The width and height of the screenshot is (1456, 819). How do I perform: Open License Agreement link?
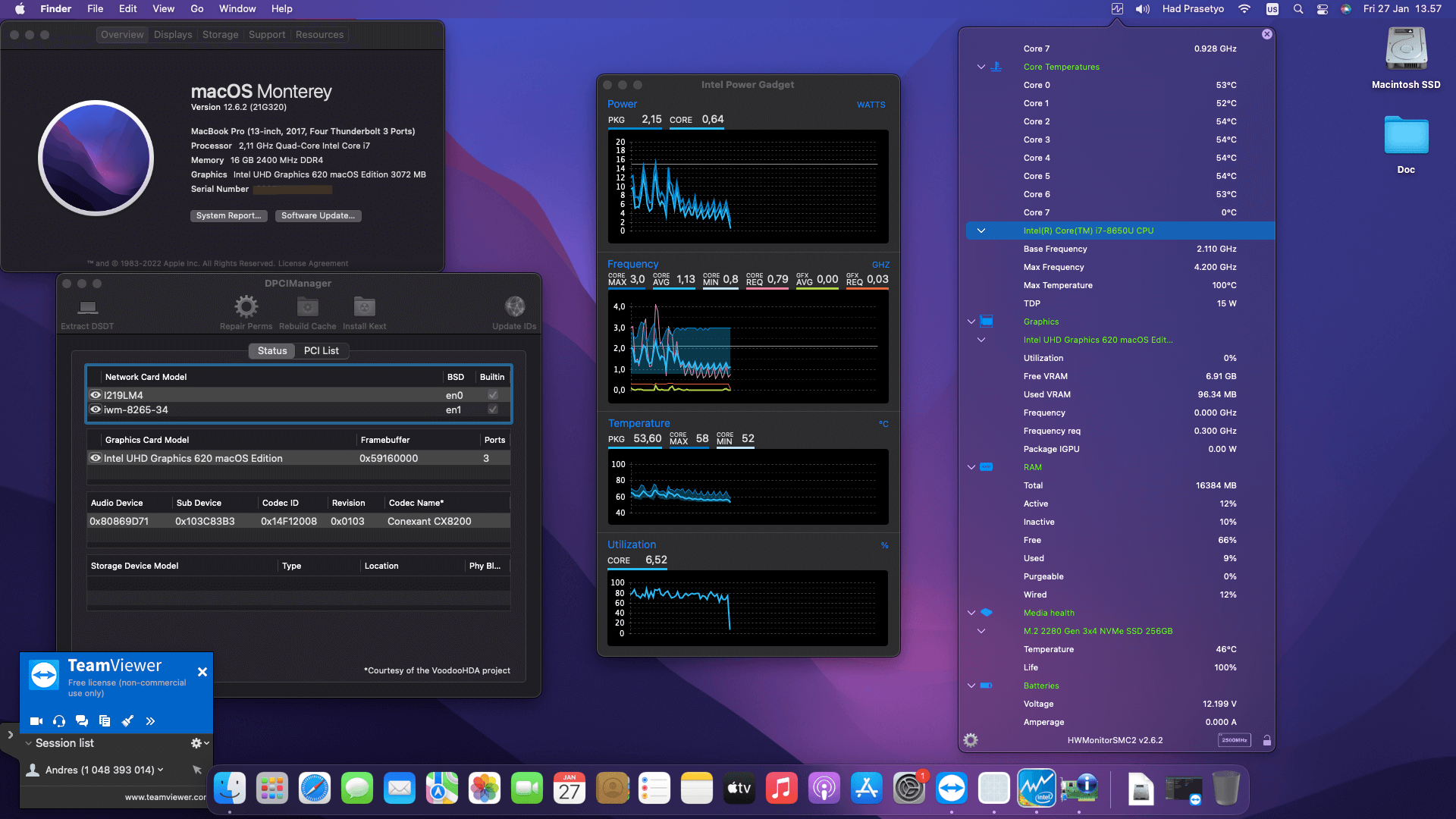313,264
